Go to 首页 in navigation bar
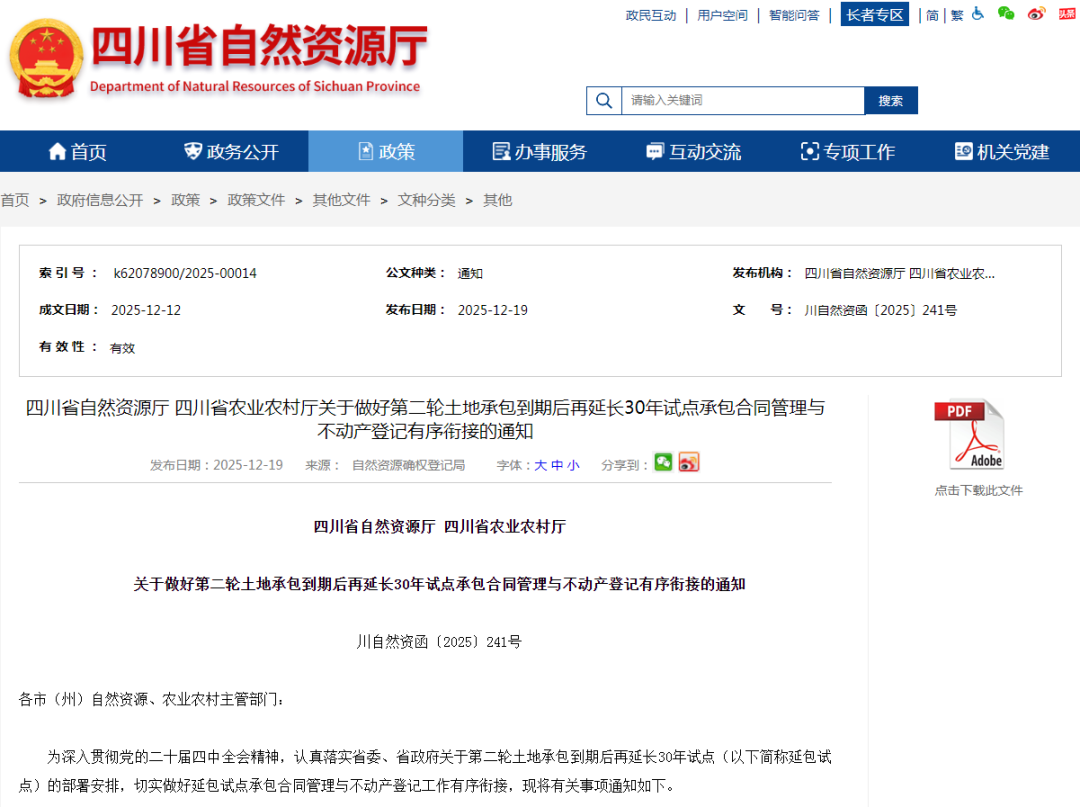Image resolution: width=1080 pixels, height=807 pixels. point(77,151)
